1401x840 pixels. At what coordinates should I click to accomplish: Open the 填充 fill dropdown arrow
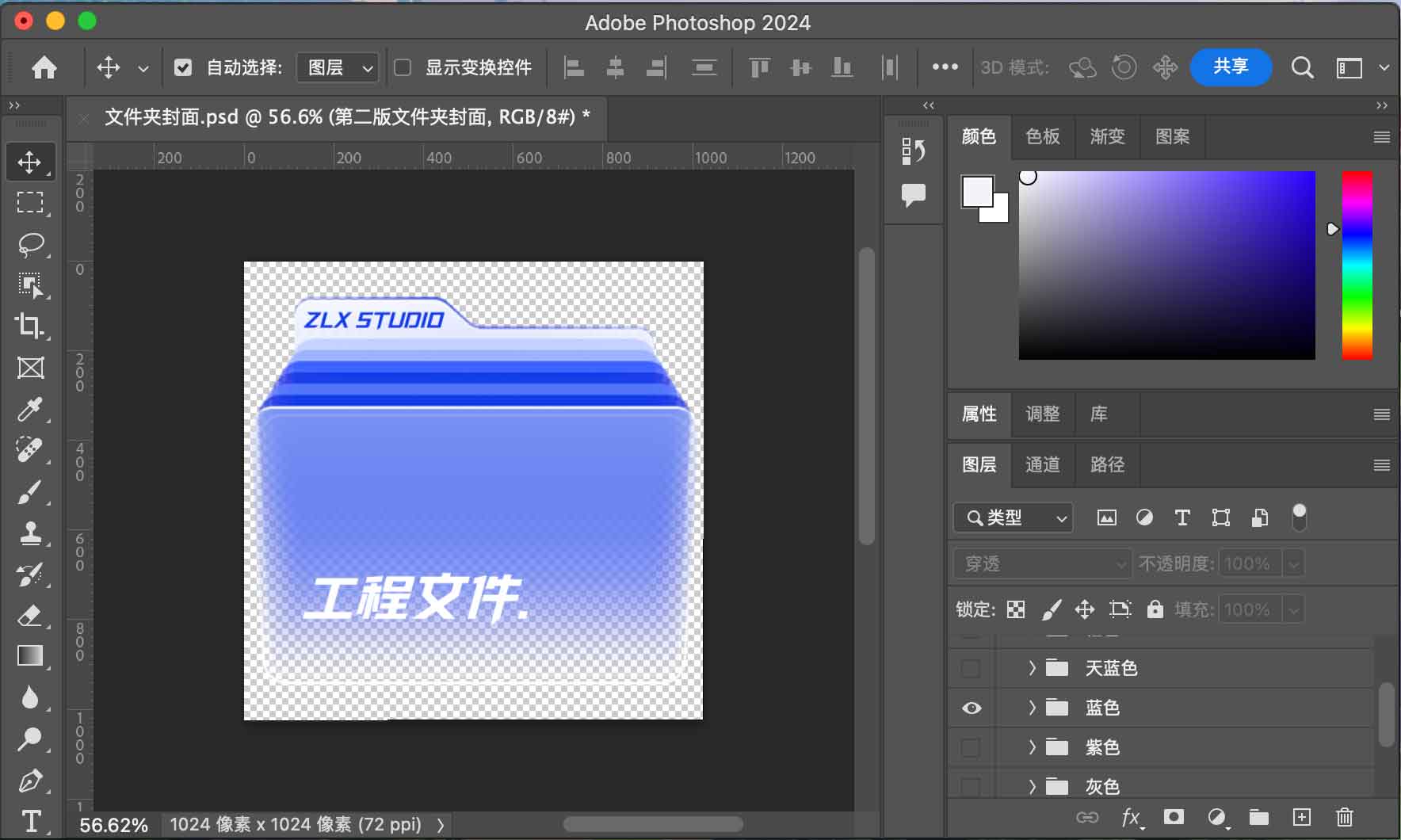(1294, 610)
